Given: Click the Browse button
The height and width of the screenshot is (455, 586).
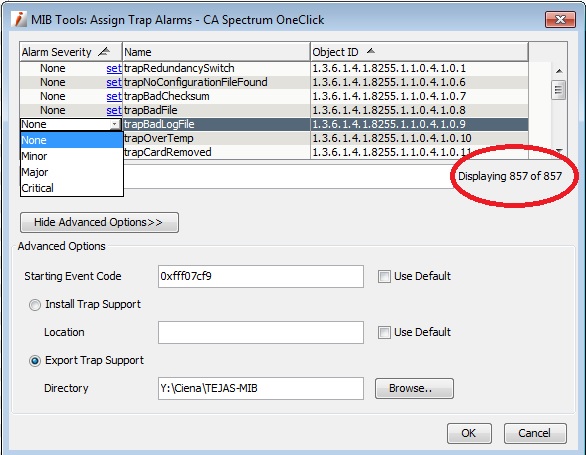Looking at the screenshot, I should coord(414,388).
